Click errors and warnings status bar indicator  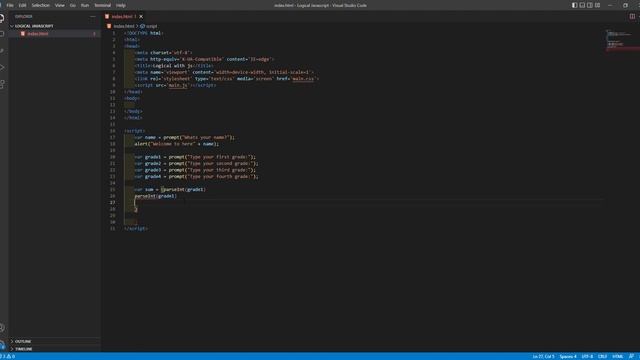point(8,356)
